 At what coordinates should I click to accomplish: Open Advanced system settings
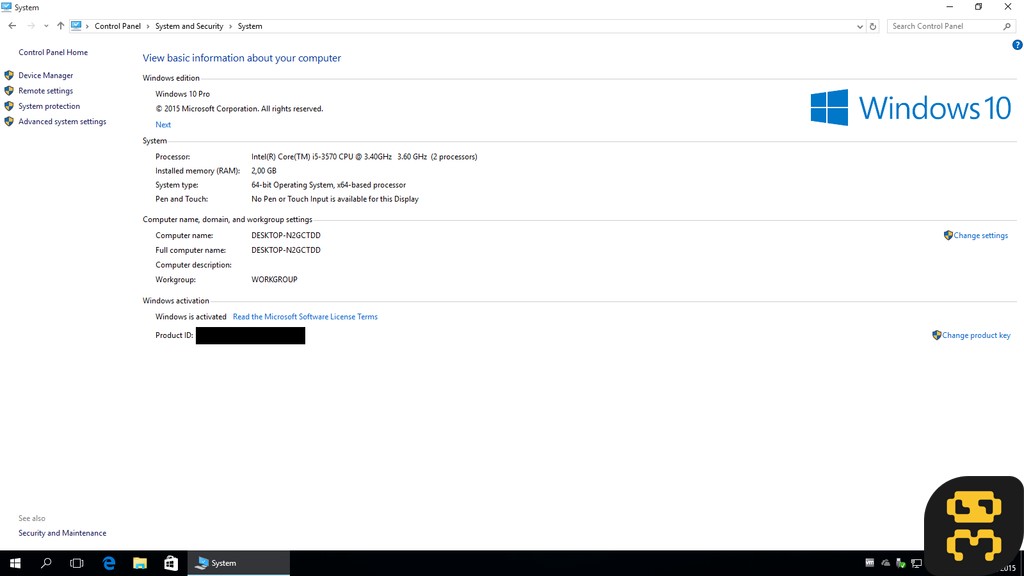(62, 122)
